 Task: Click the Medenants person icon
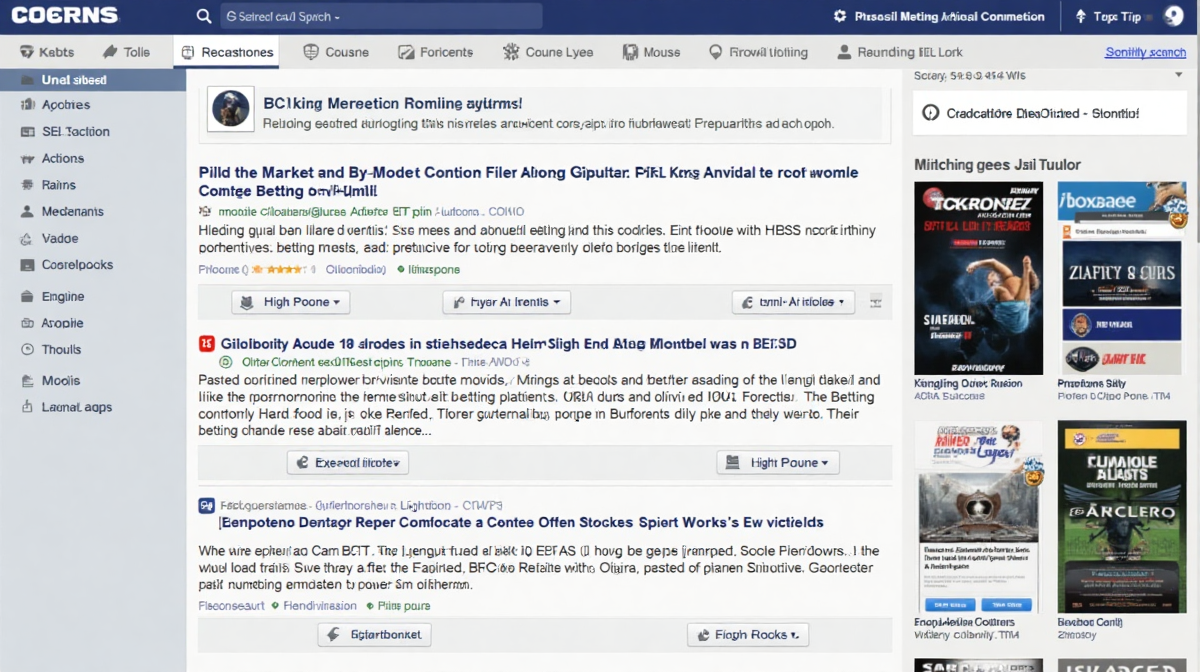26,212
